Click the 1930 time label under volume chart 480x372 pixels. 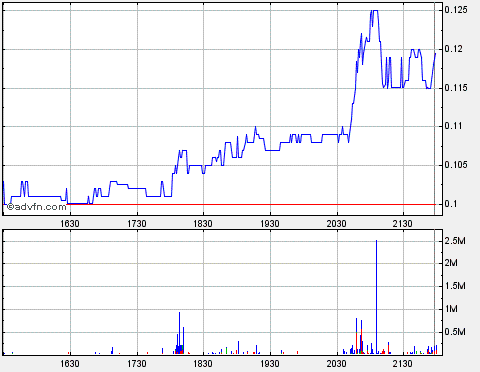(x=270, y=363)
